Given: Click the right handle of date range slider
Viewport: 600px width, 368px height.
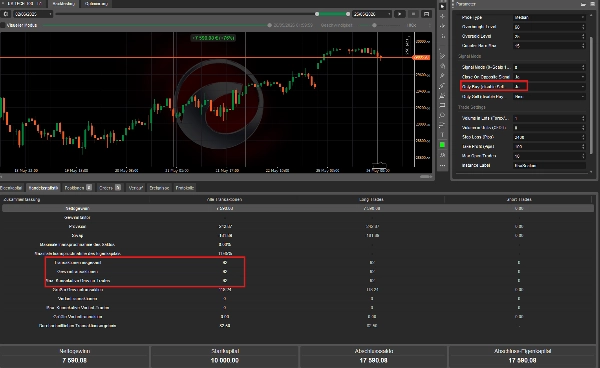Looking at the screenshot, I should [348, 14].
